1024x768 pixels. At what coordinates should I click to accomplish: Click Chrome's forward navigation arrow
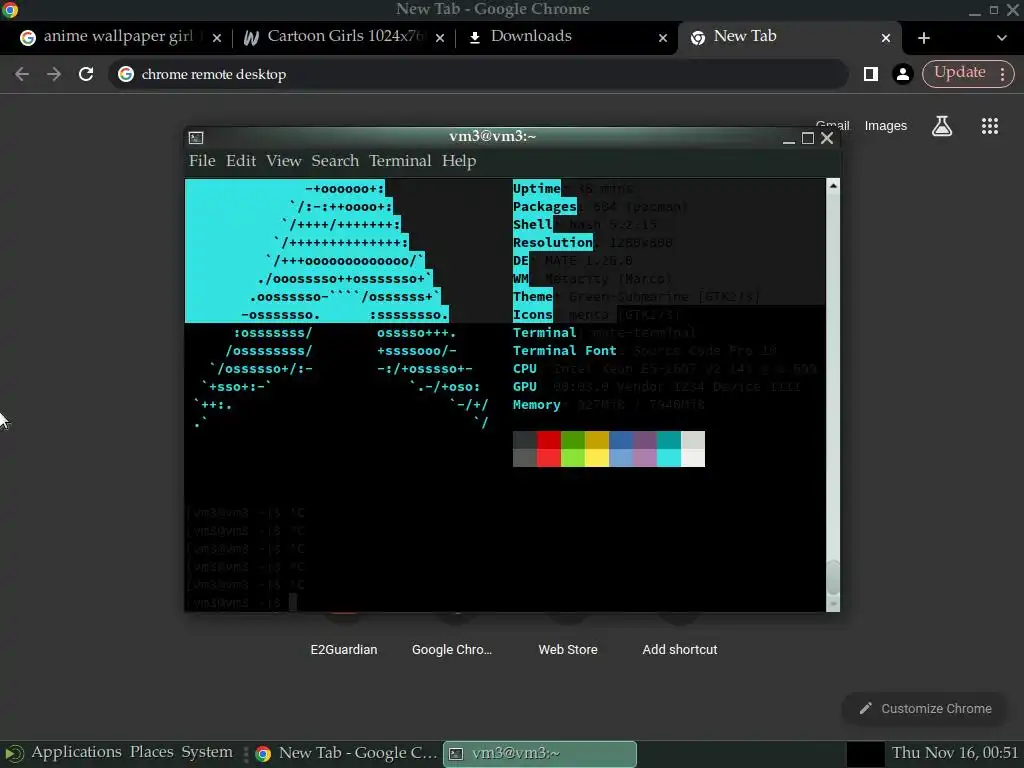pyautogui.click(x=54, y=74)
